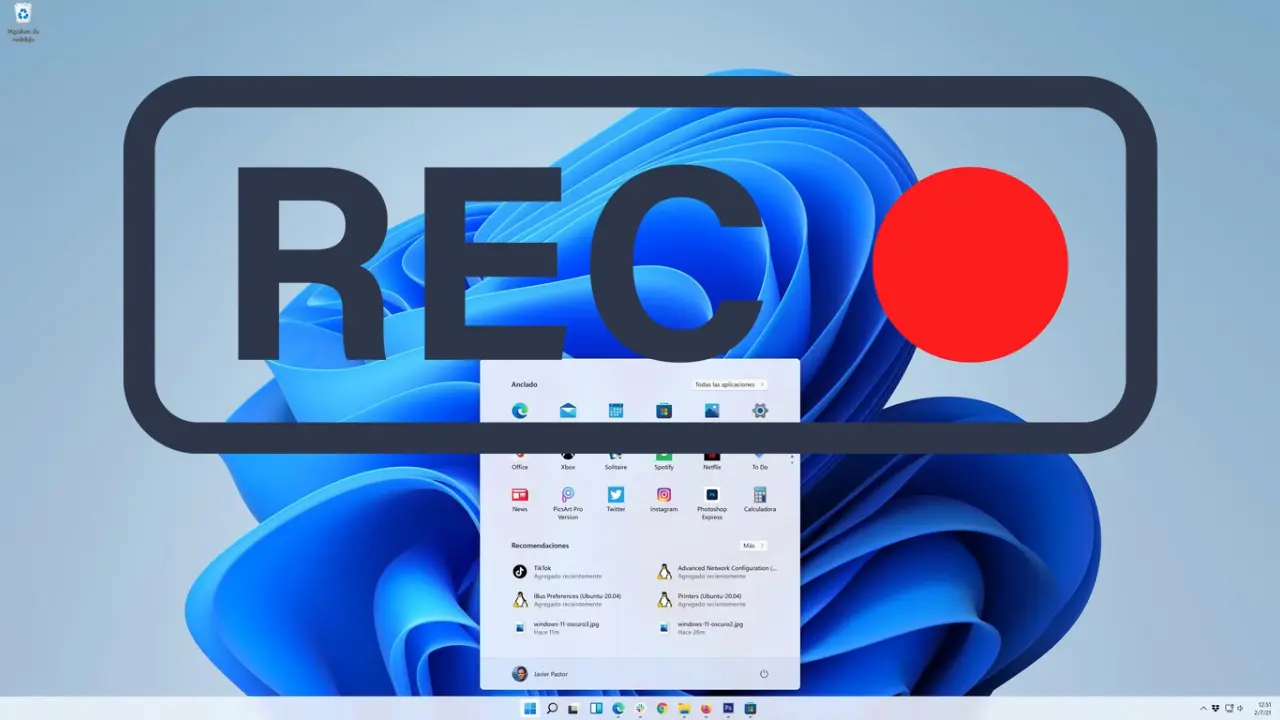Image resolution: width=1280 pixels, height=720 pixels.
Task: Open Instagram pinned app
Action: click(664, 495)
